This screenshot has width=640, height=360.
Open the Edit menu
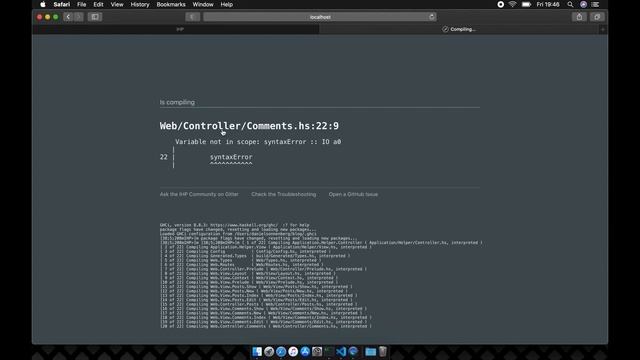[98, 4]
